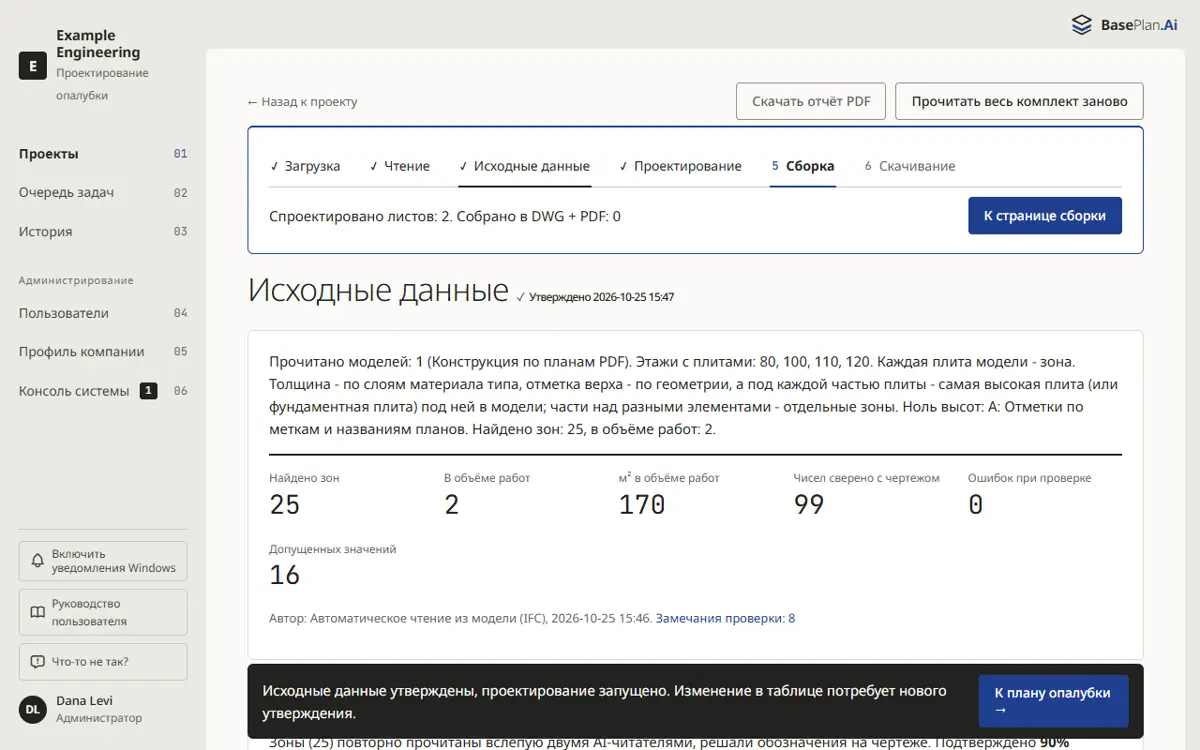
Task: Click Прочитать весь комплект заново button
Action: pos(1019,101)
